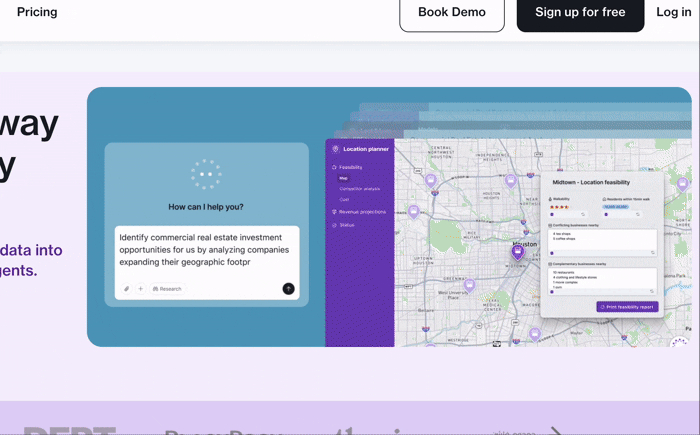Click the Sign up for free button

pos(580,13)
